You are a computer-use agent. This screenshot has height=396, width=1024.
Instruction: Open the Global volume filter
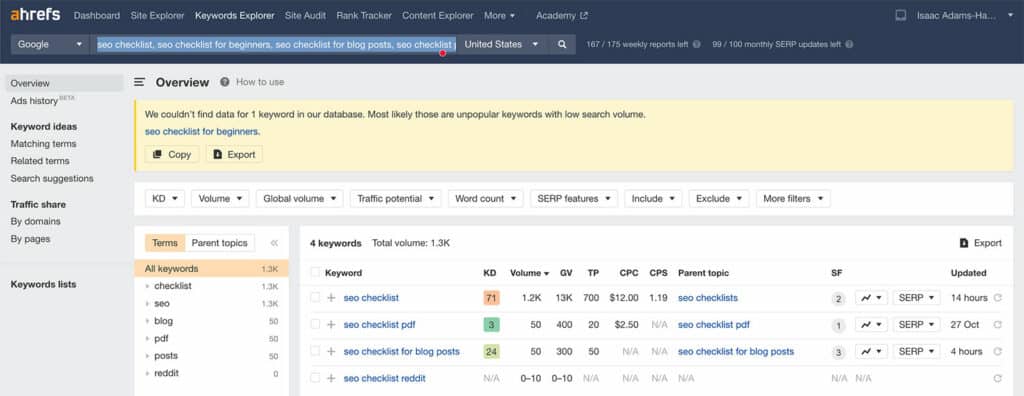(x=300, y=199)
